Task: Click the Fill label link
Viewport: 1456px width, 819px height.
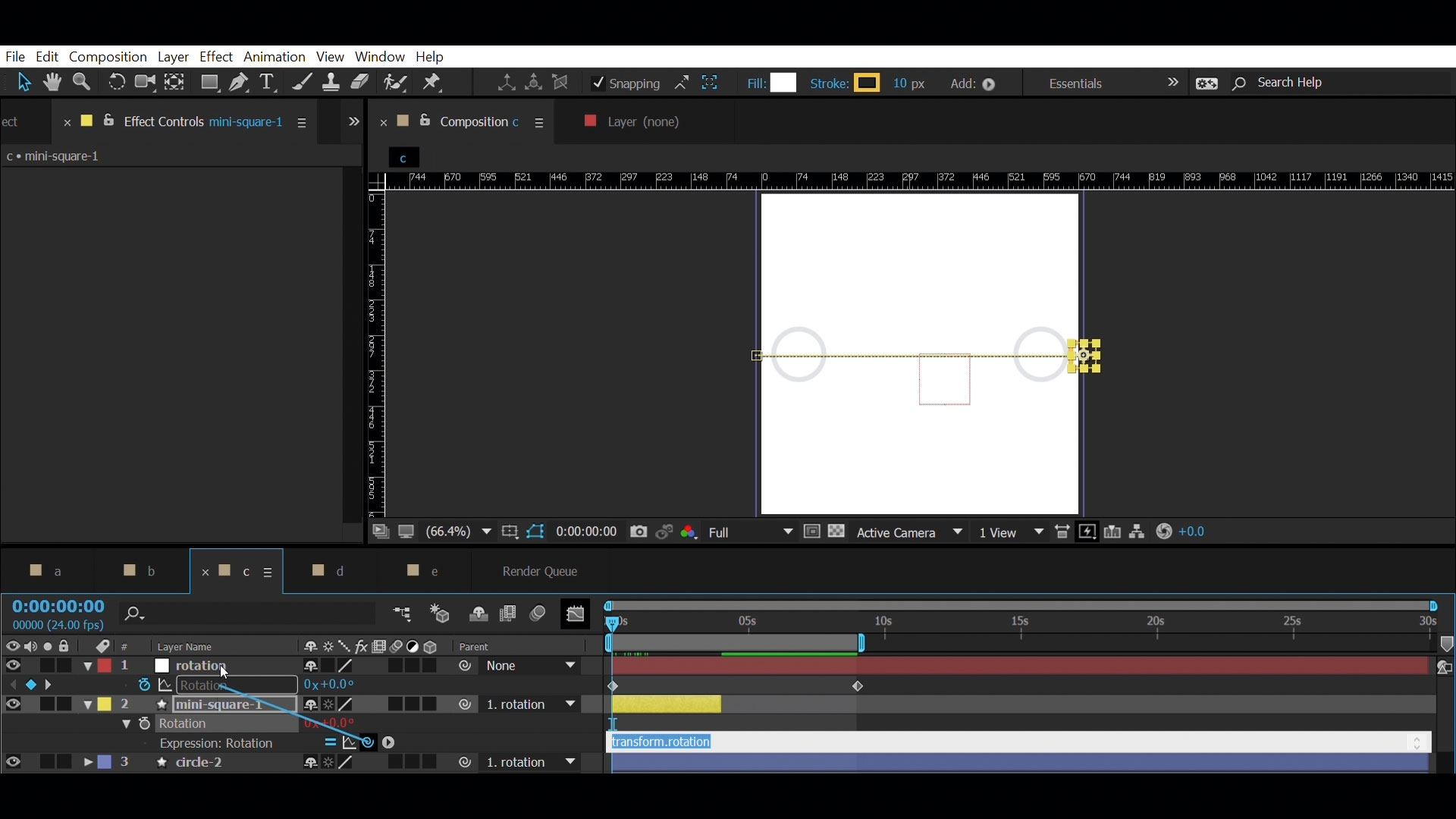Action: point(756,83)
